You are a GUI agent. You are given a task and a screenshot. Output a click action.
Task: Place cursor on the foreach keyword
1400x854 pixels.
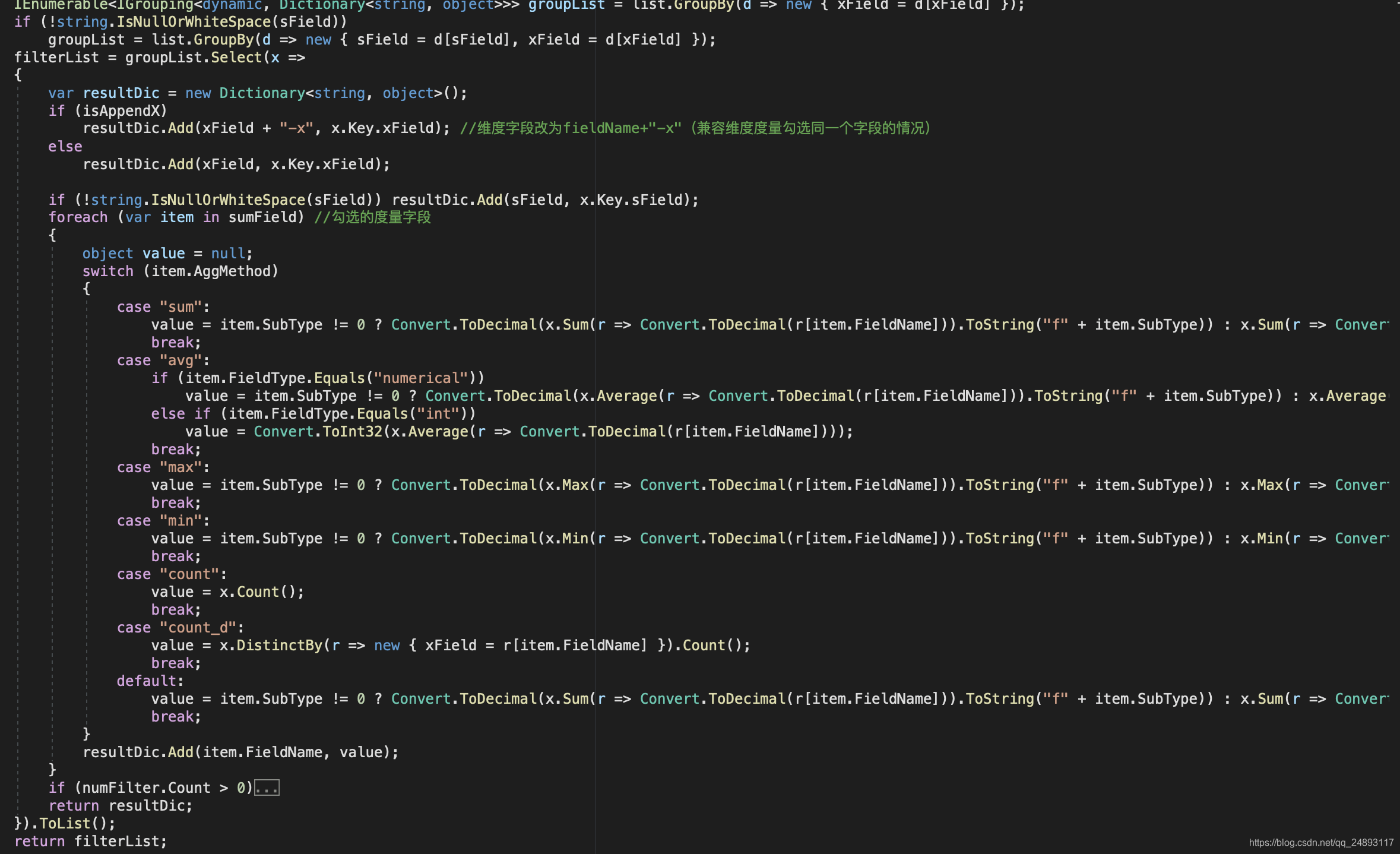click(77, 217)
